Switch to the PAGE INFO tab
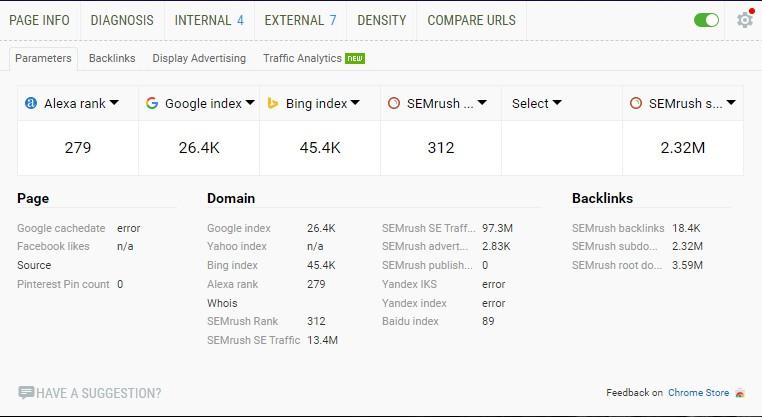The width and height of the screenshot is (762, 417). tap(39, 20)
